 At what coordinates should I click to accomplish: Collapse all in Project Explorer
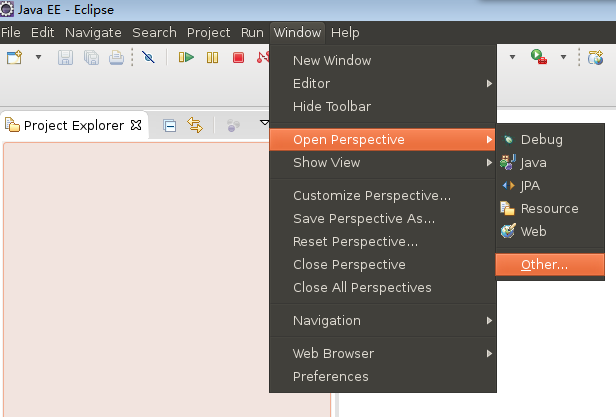coord(170,126)
